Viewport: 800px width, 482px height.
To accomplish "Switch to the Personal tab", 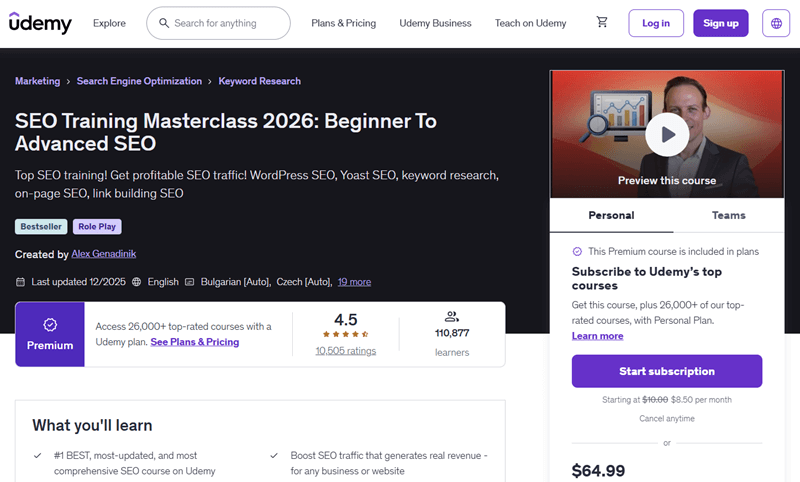I will 611,215.
